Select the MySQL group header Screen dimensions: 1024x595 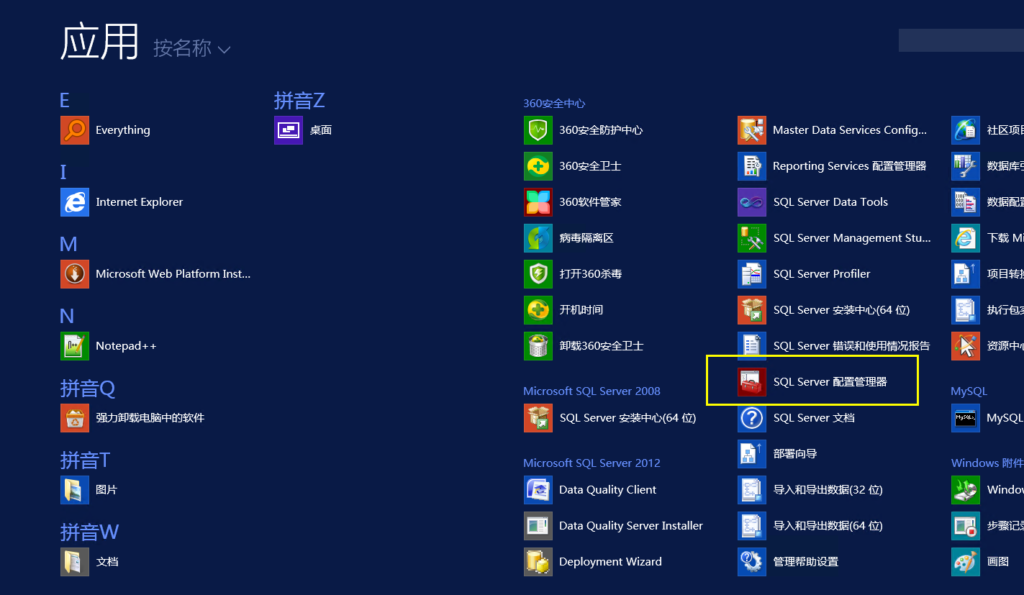point(968,391)
